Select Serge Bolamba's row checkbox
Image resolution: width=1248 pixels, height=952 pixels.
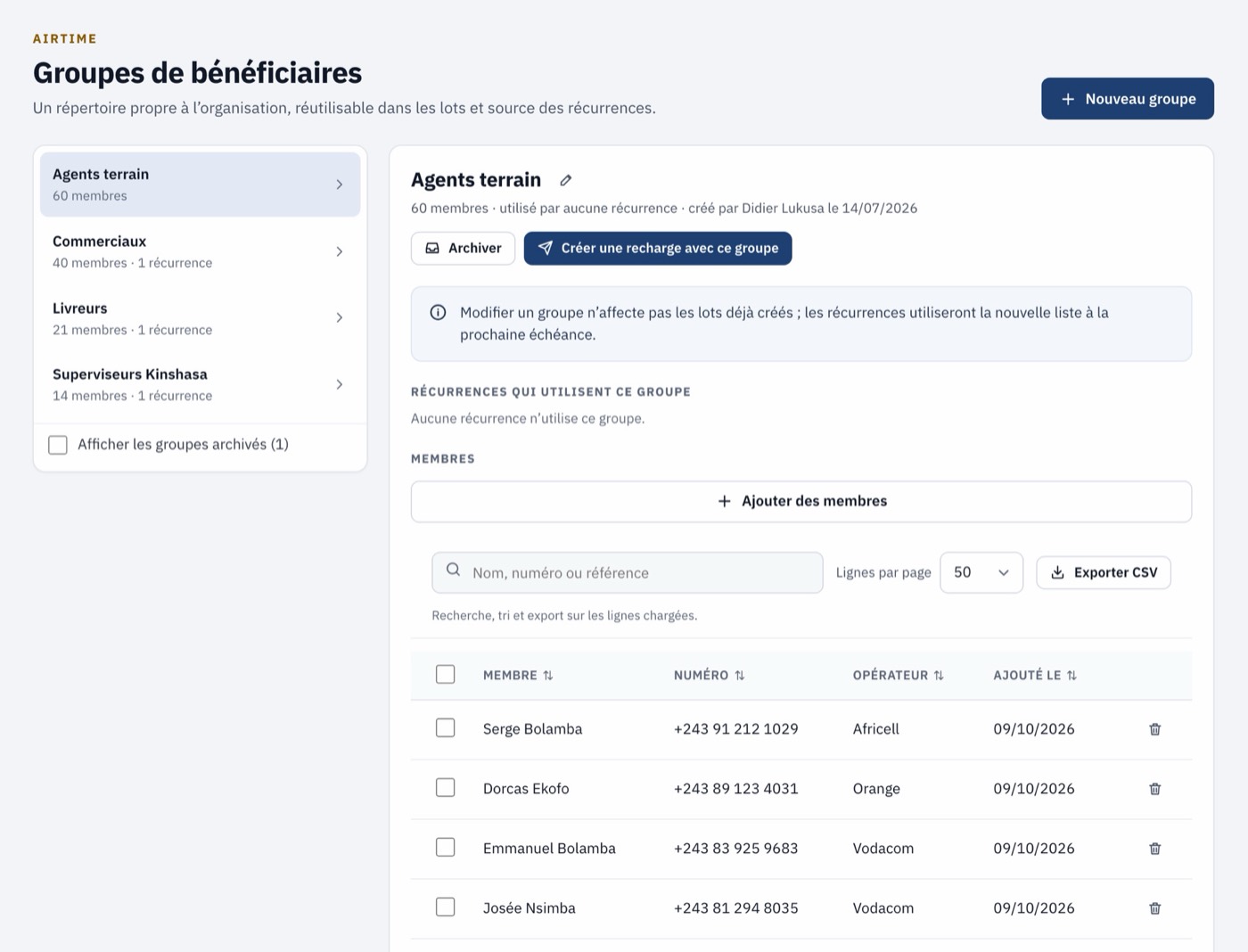point(446,728)
